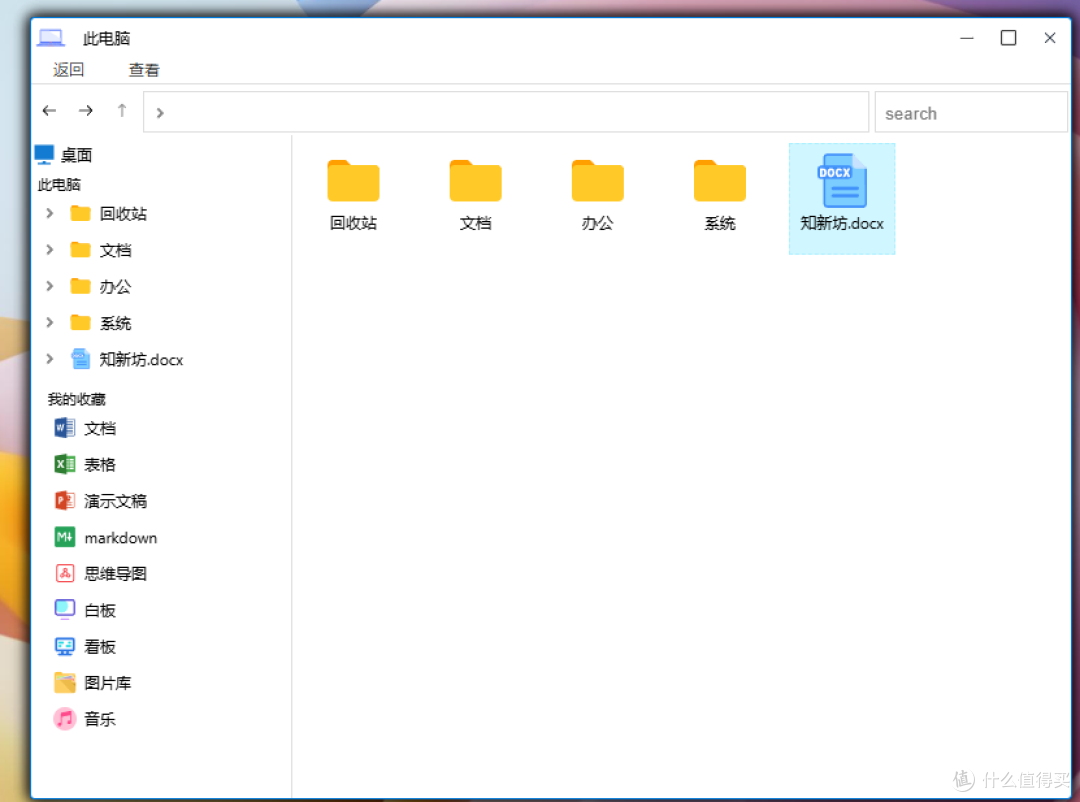Screen dimensions: 1080x802
Task: Minimize the 此电脑 window
Action: click(x=967, y=38)
